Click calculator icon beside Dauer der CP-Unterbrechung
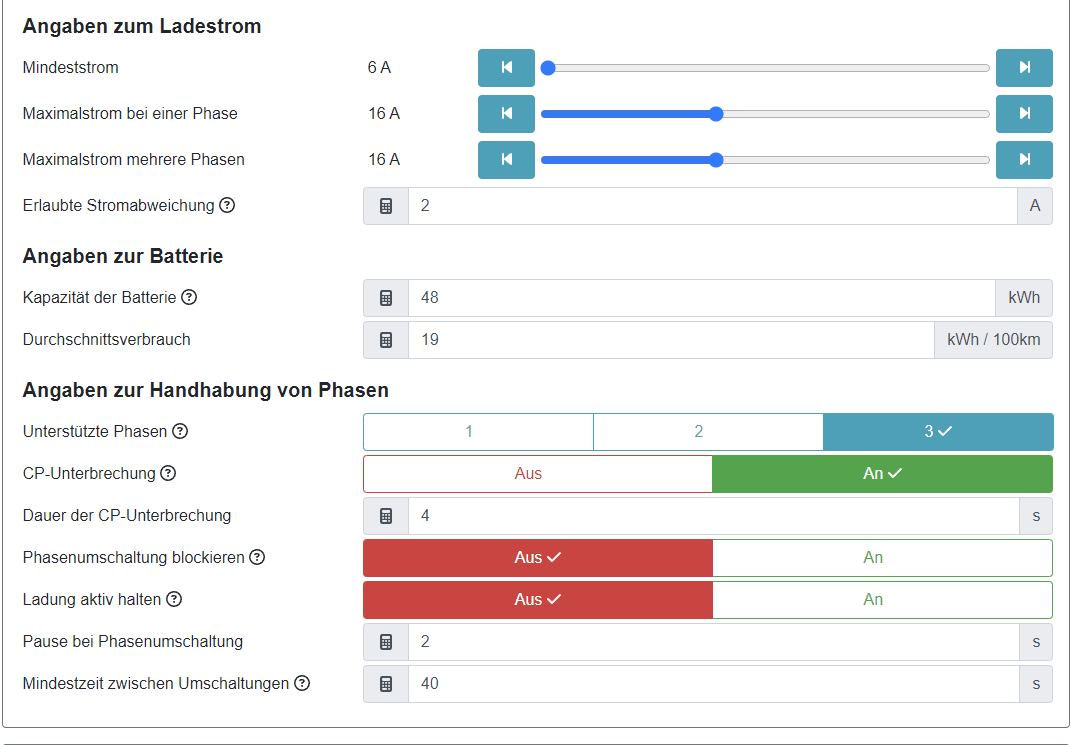The height and width of the screenshot is (745, 1084). [x=386, y=516]
